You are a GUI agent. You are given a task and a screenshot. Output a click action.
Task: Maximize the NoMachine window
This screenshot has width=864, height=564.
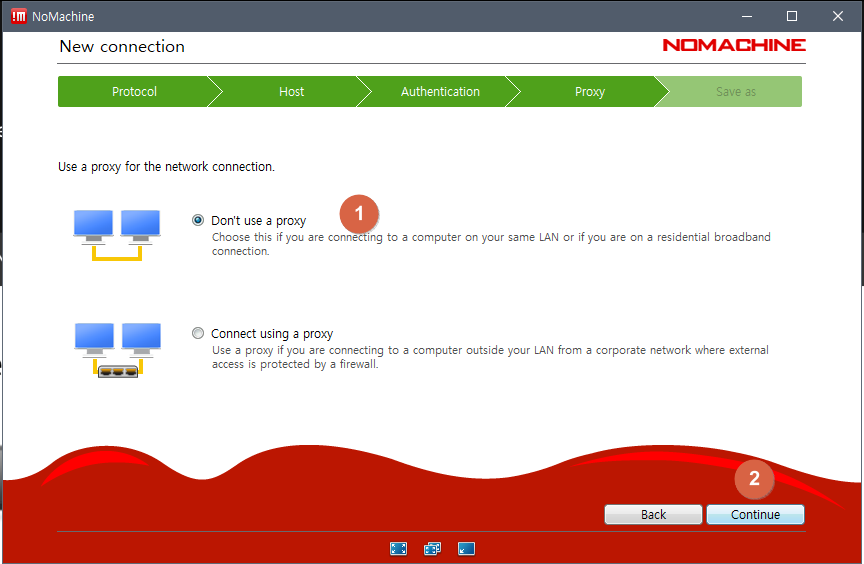click(x=792, y=16)
